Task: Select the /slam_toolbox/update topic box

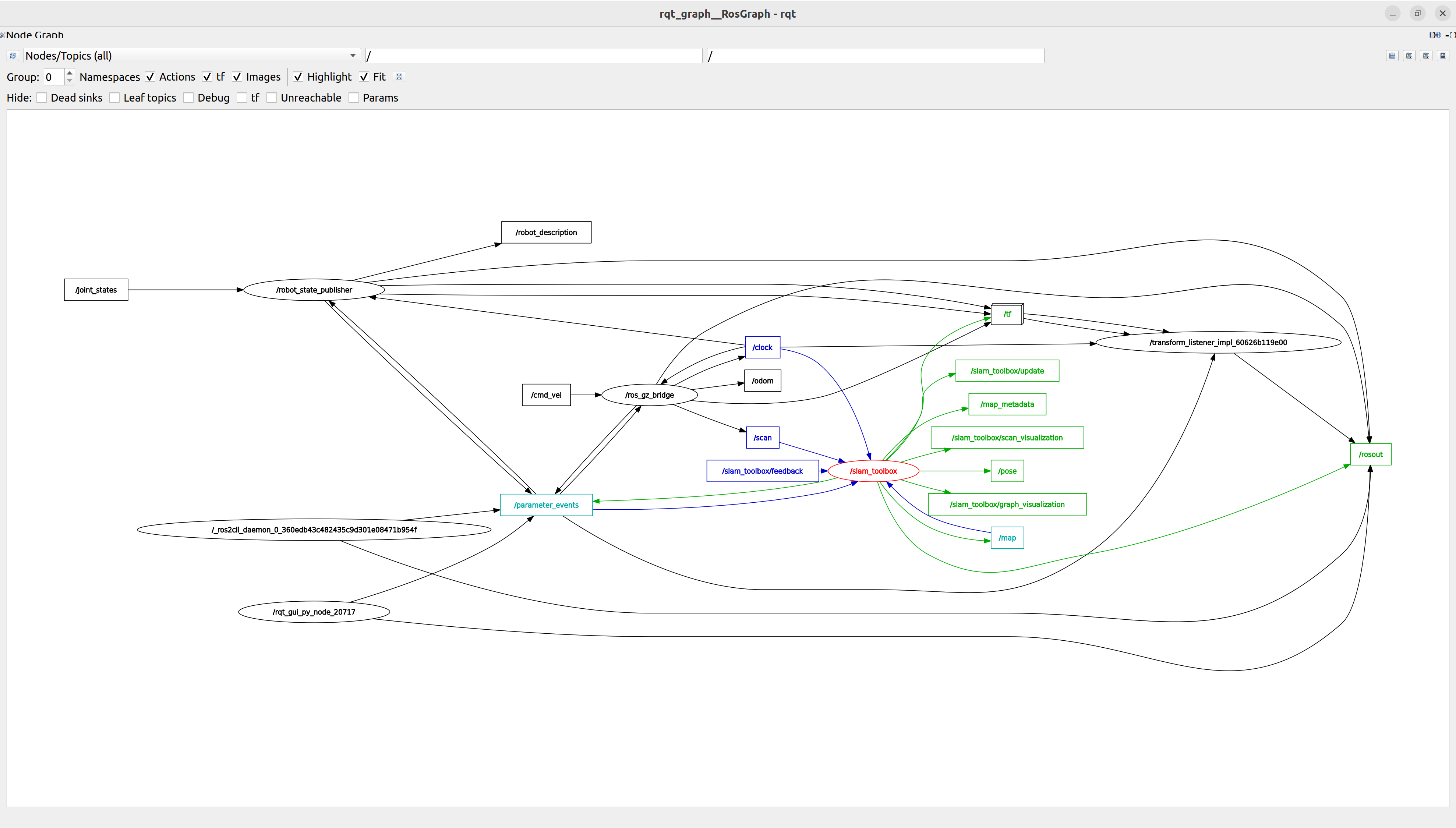Action: (x=1007, y=371)
